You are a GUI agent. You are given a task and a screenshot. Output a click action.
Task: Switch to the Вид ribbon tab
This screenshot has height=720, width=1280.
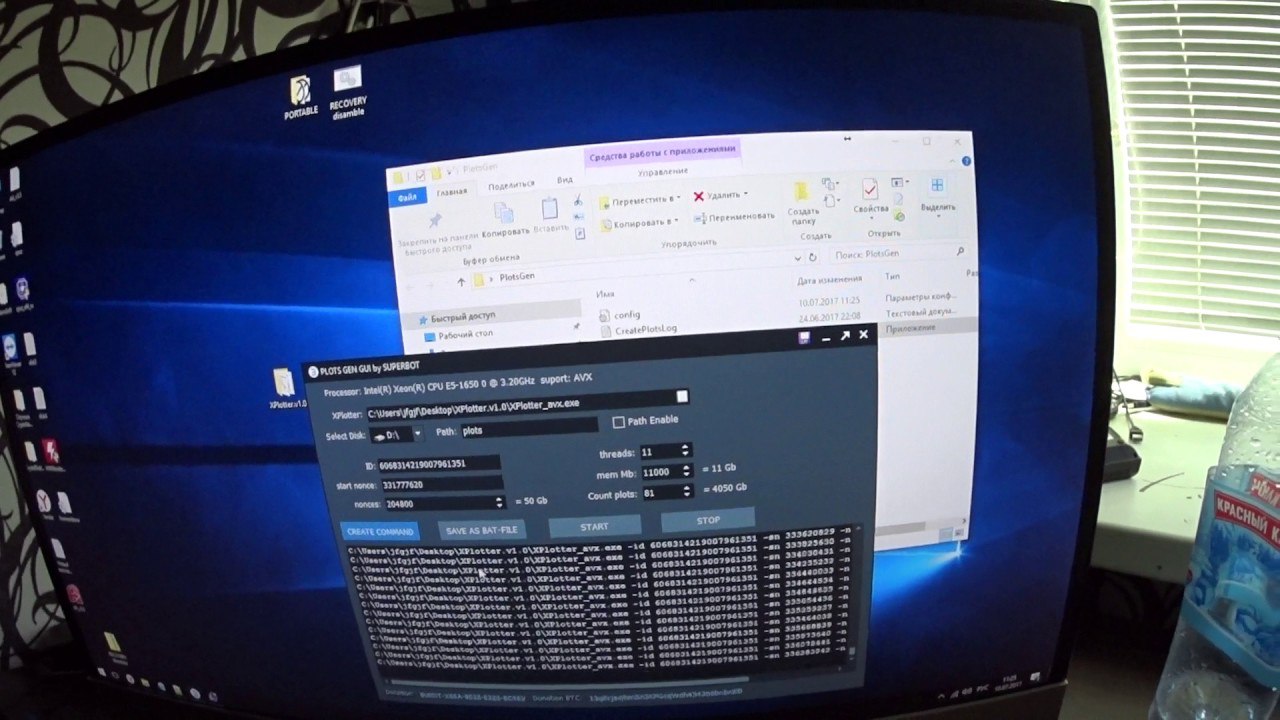click(x=565, y=180)
